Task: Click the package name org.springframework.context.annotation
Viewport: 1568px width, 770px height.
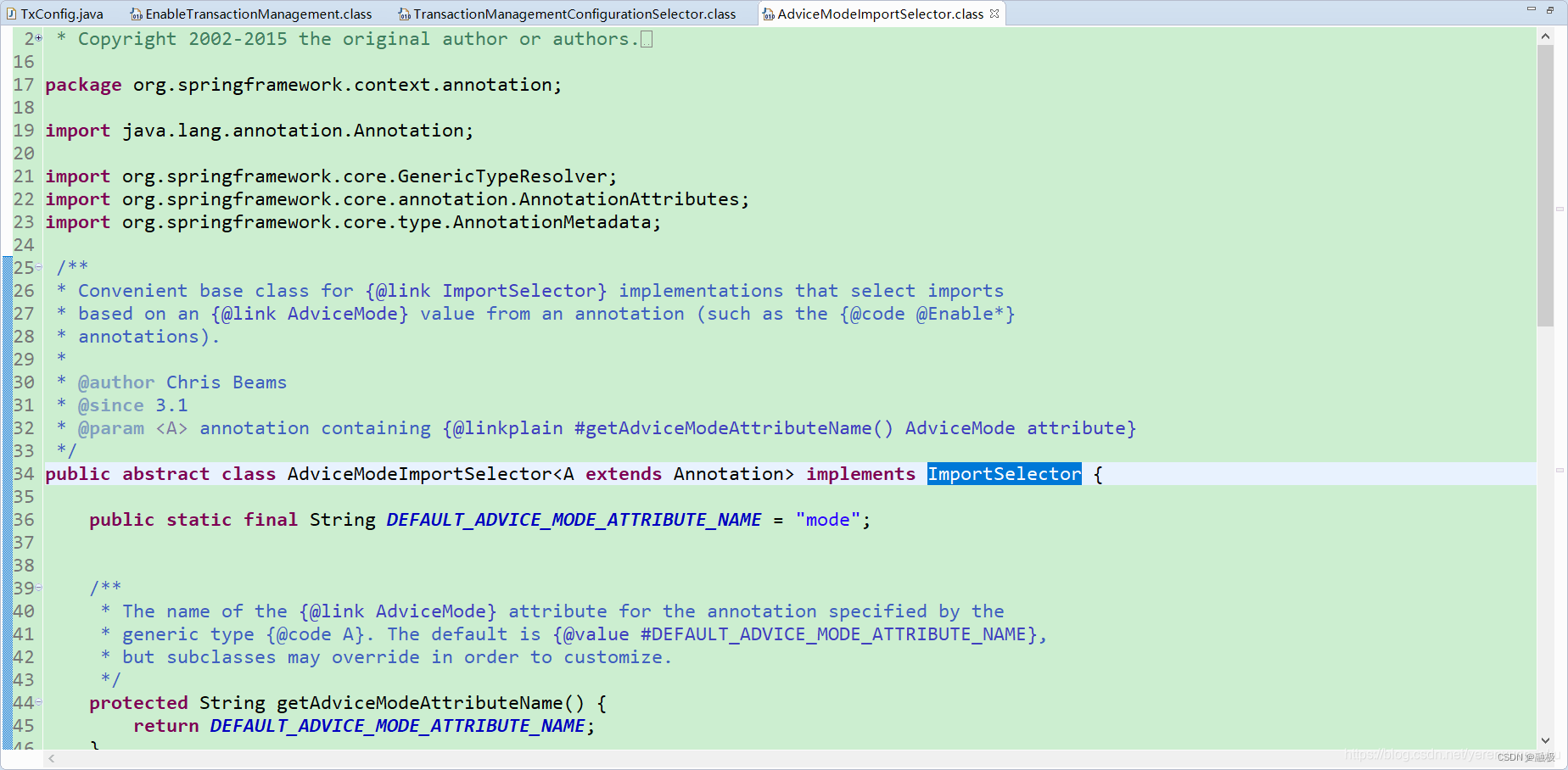Action: [x=343, y=85]
